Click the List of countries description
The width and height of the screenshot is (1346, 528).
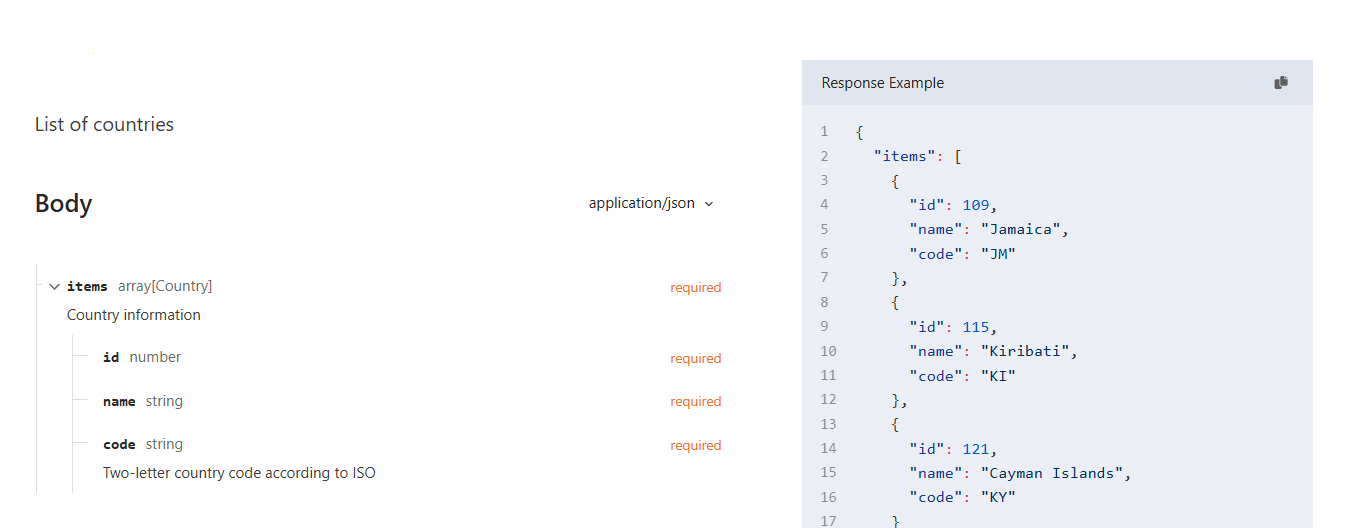click(x=104, y=125)
